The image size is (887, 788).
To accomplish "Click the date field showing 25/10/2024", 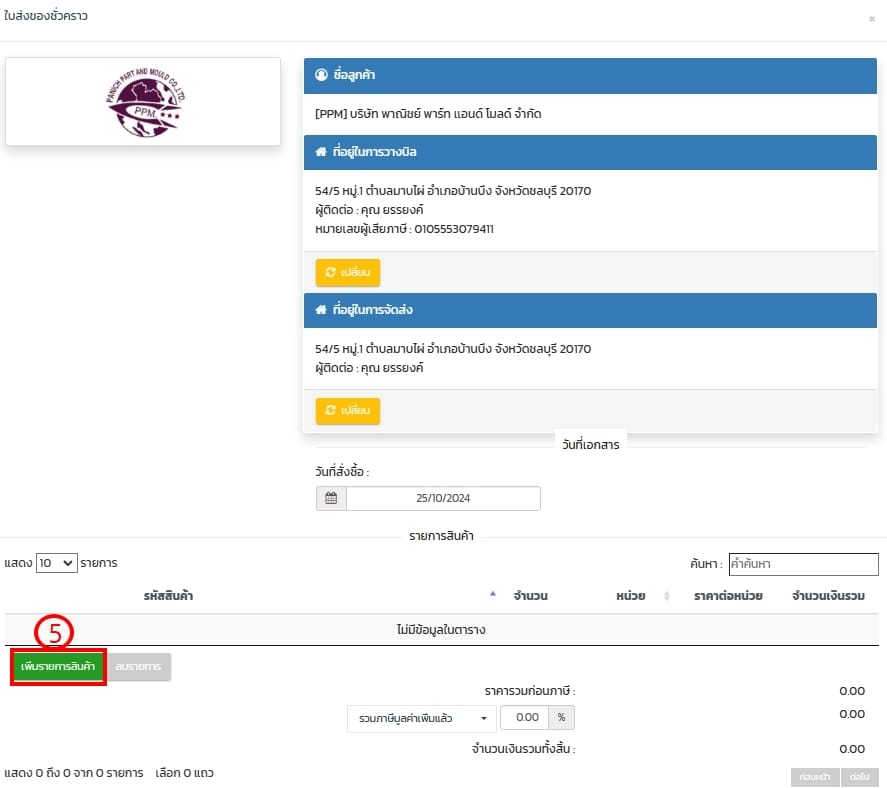I will [443, 499].
